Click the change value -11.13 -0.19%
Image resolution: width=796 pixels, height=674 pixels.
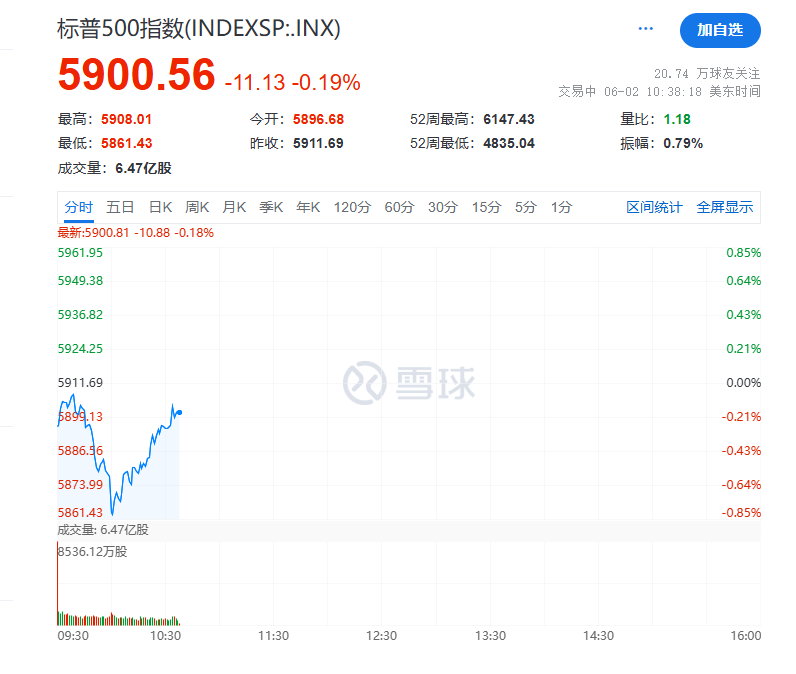coord(292,82)
